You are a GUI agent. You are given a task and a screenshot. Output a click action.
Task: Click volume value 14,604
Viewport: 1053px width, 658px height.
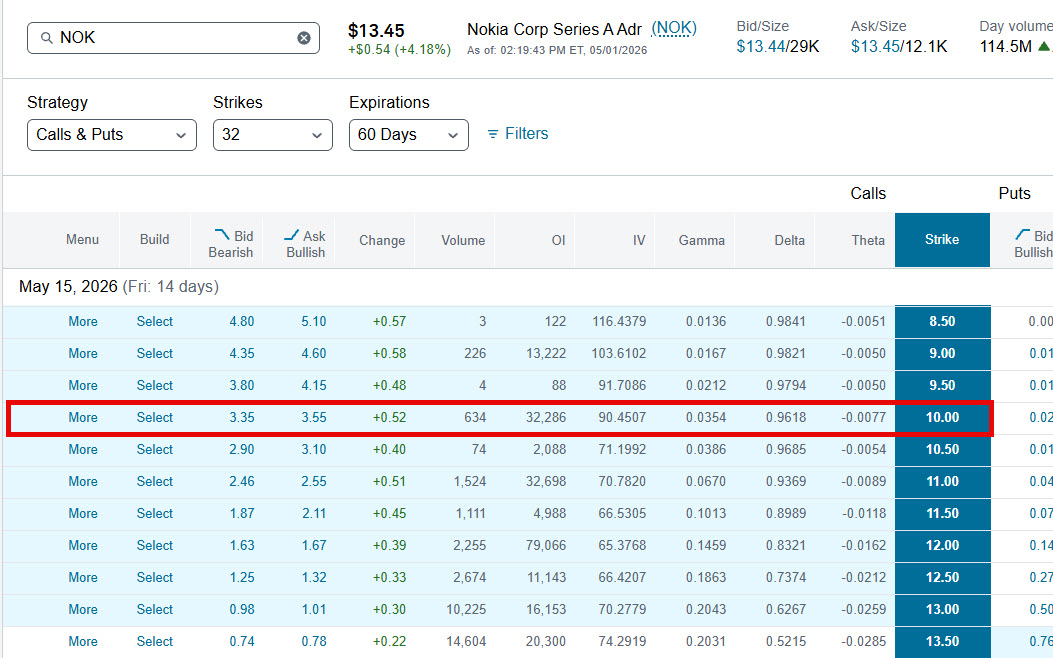pos(465,641)
